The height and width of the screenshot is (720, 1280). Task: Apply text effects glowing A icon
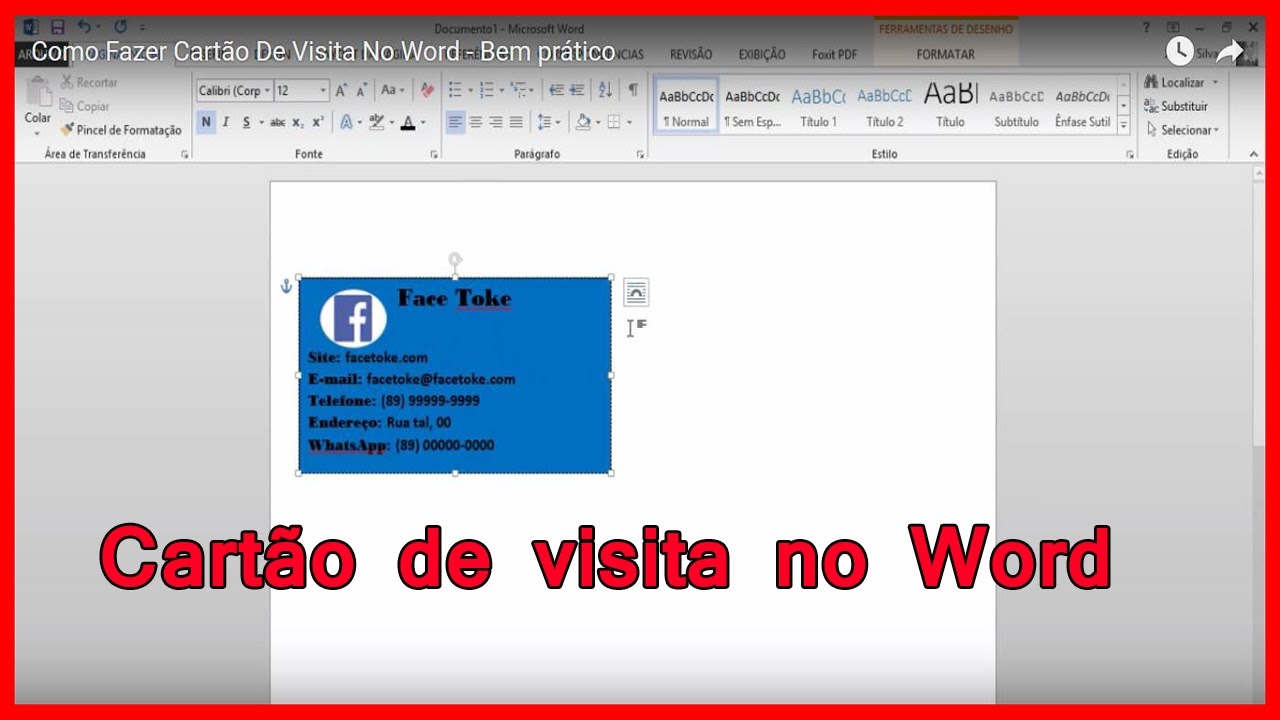pyautogui.click(x=346, y=122)
